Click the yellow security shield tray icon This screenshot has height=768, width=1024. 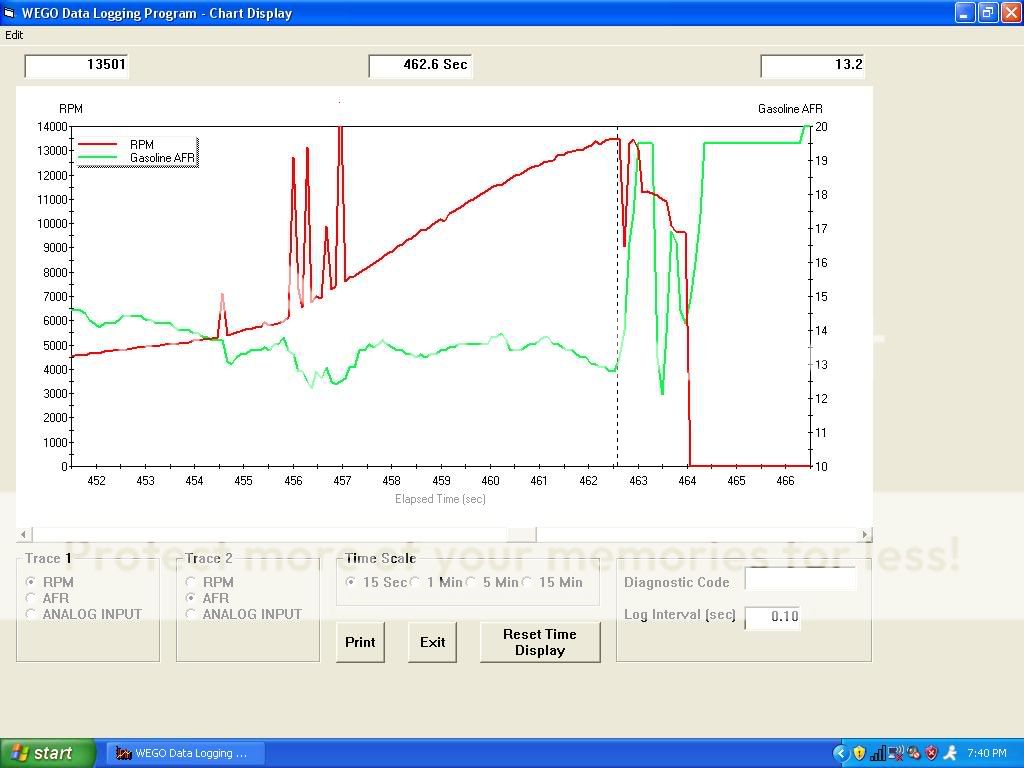point(859,753)
